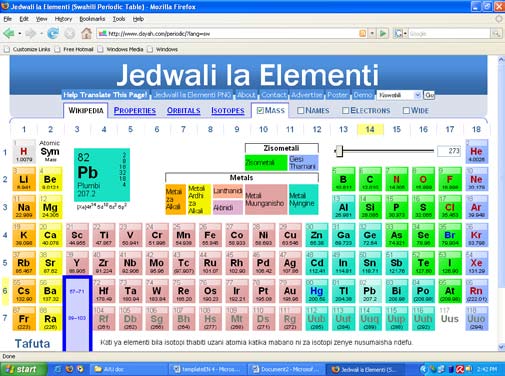Select the Hydrogen H element cell
Viewport: 505px width, 376px height.
click(x=24, y=152)
